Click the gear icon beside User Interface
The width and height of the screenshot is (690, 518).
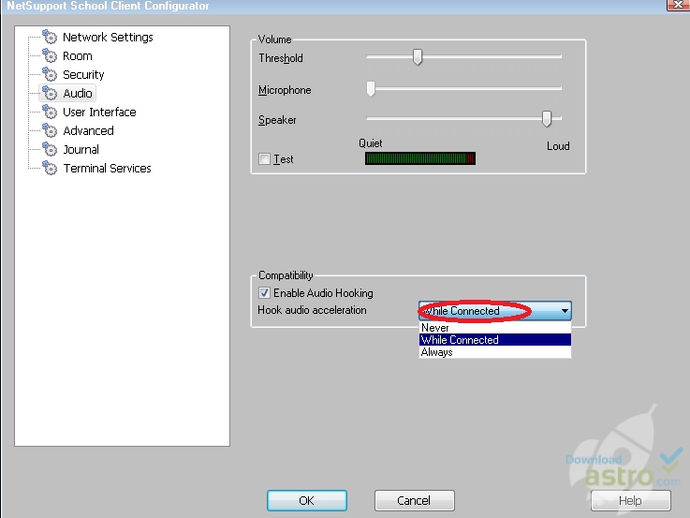click(49, 112)
